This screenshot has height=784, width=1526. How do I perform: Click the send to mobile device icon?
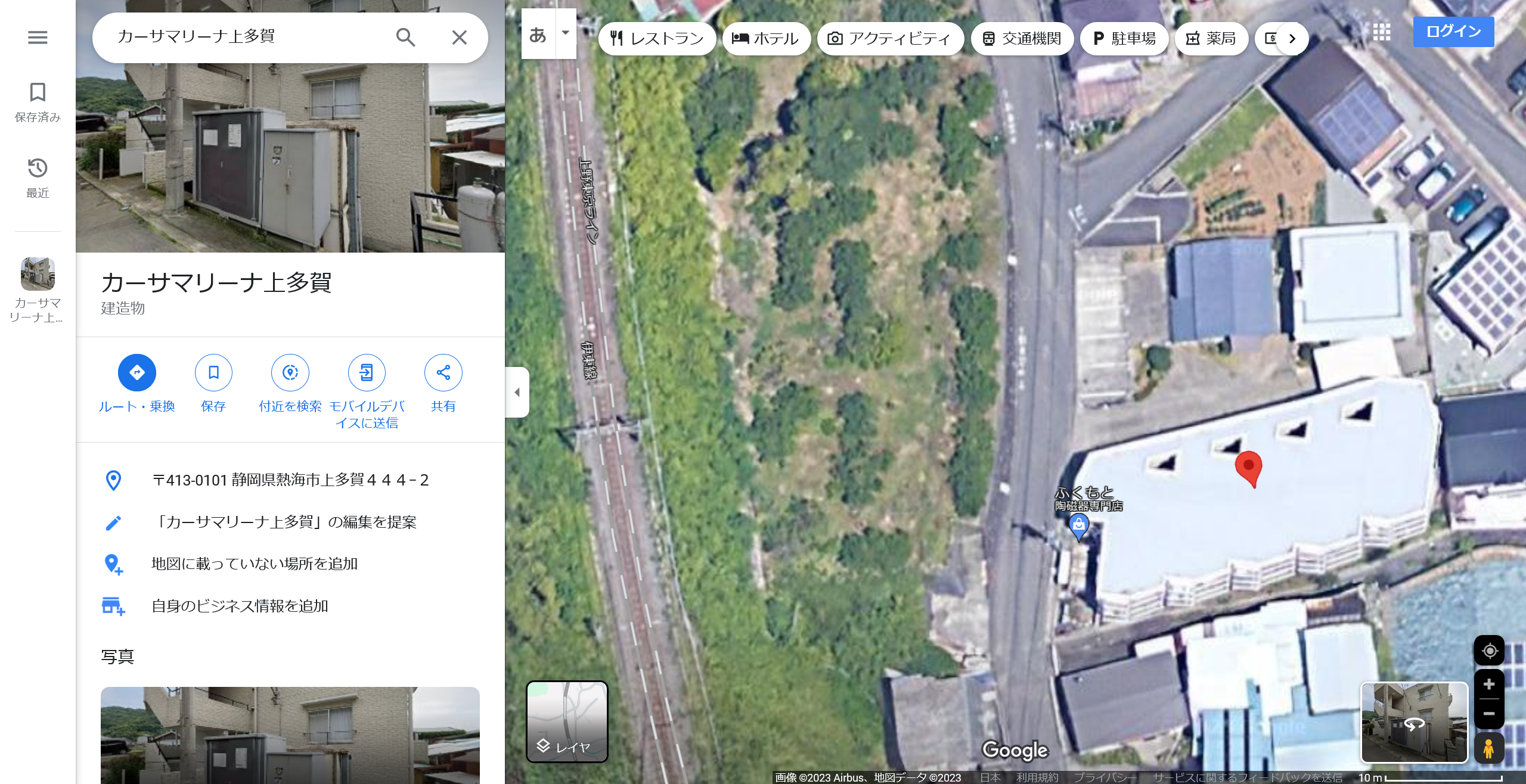click(367, 373)
